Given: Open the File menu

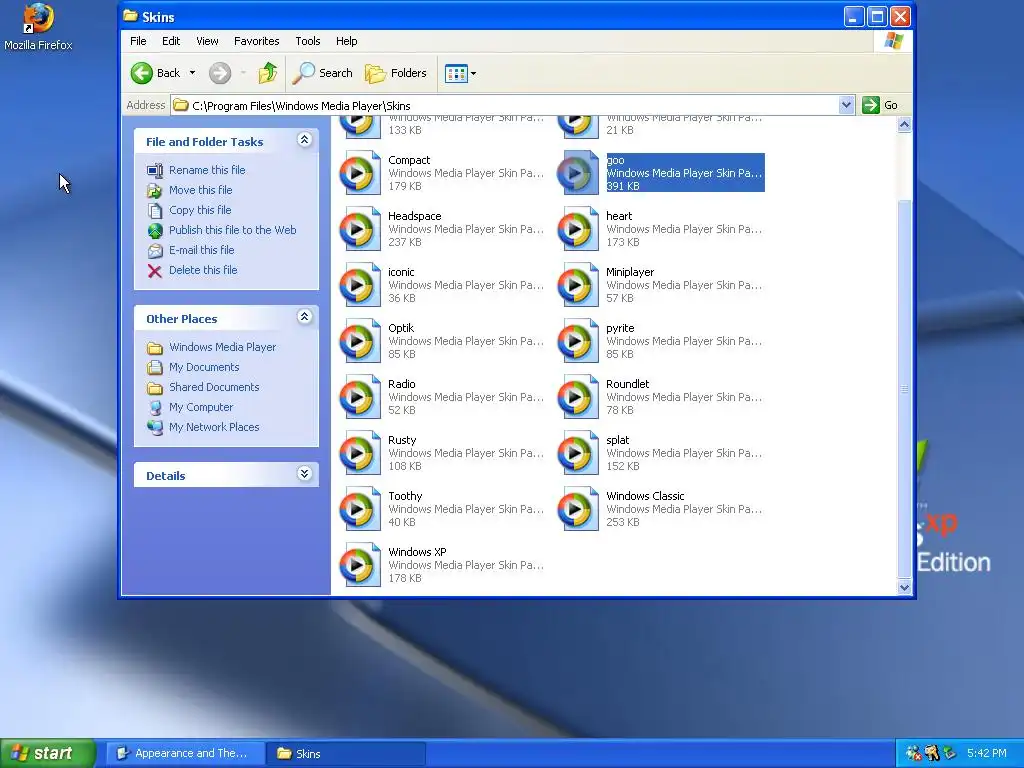Looking at the screenshot, I should 138,41.
